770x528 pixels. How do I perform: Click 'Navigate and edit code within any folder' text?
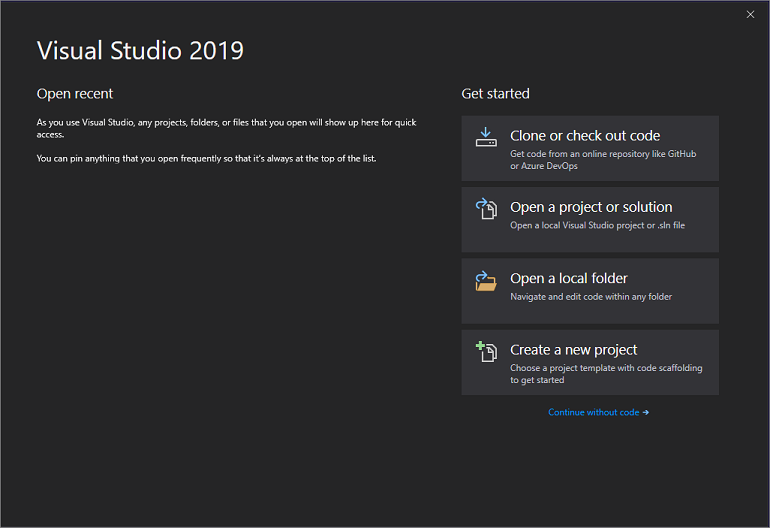pos(591,297)
